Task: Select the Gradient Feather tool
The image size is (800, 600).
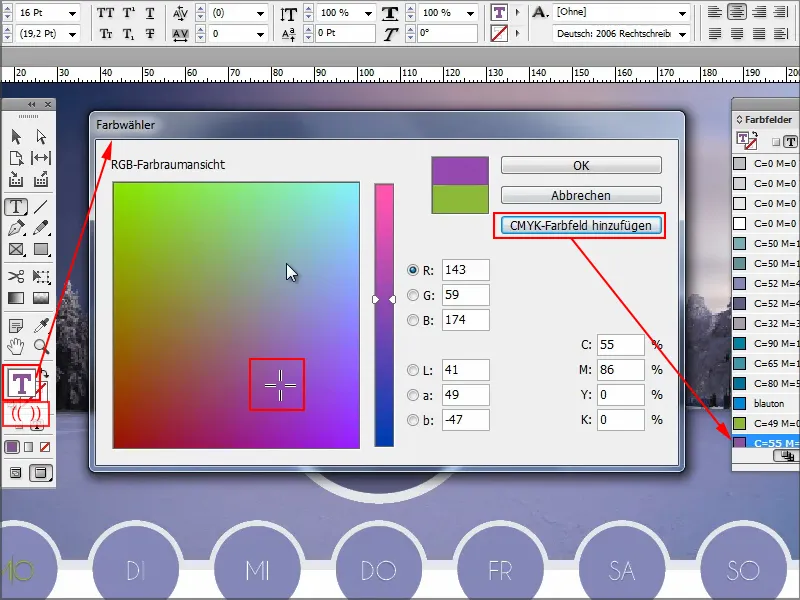Action: coord(41,297)
